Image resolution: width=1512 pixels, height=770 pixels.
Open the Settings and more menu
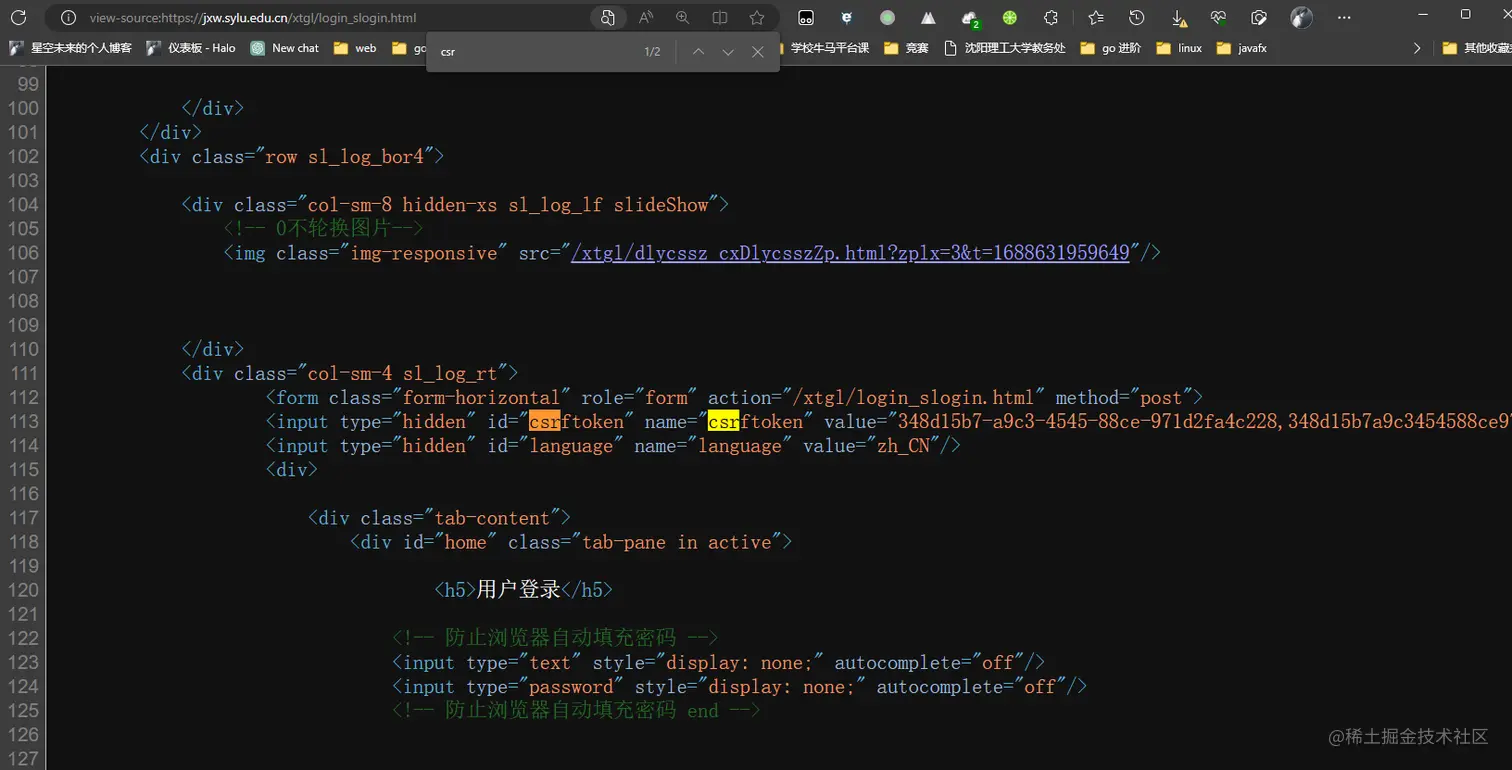click(1344, 17)
